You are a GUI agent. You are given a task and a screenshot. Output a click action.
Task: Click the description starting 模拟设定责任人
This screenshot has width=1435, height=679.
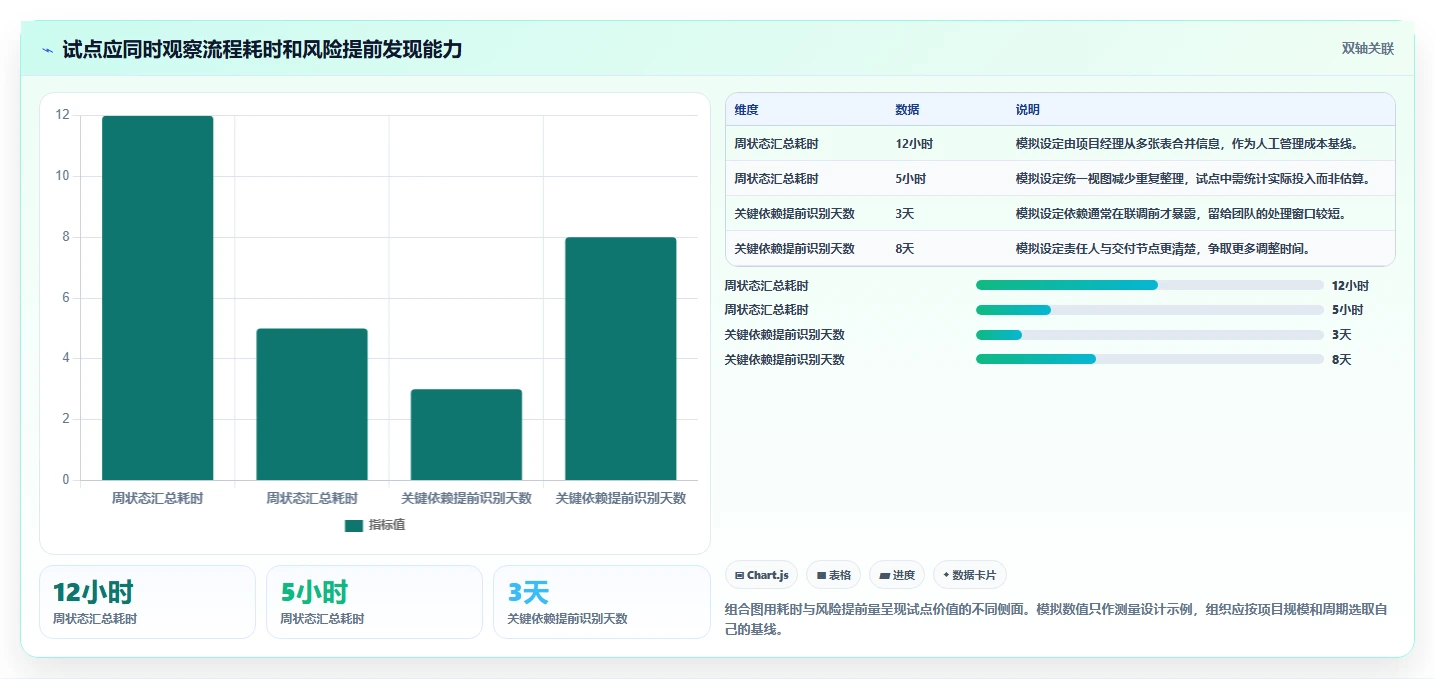coord(1163,249)
